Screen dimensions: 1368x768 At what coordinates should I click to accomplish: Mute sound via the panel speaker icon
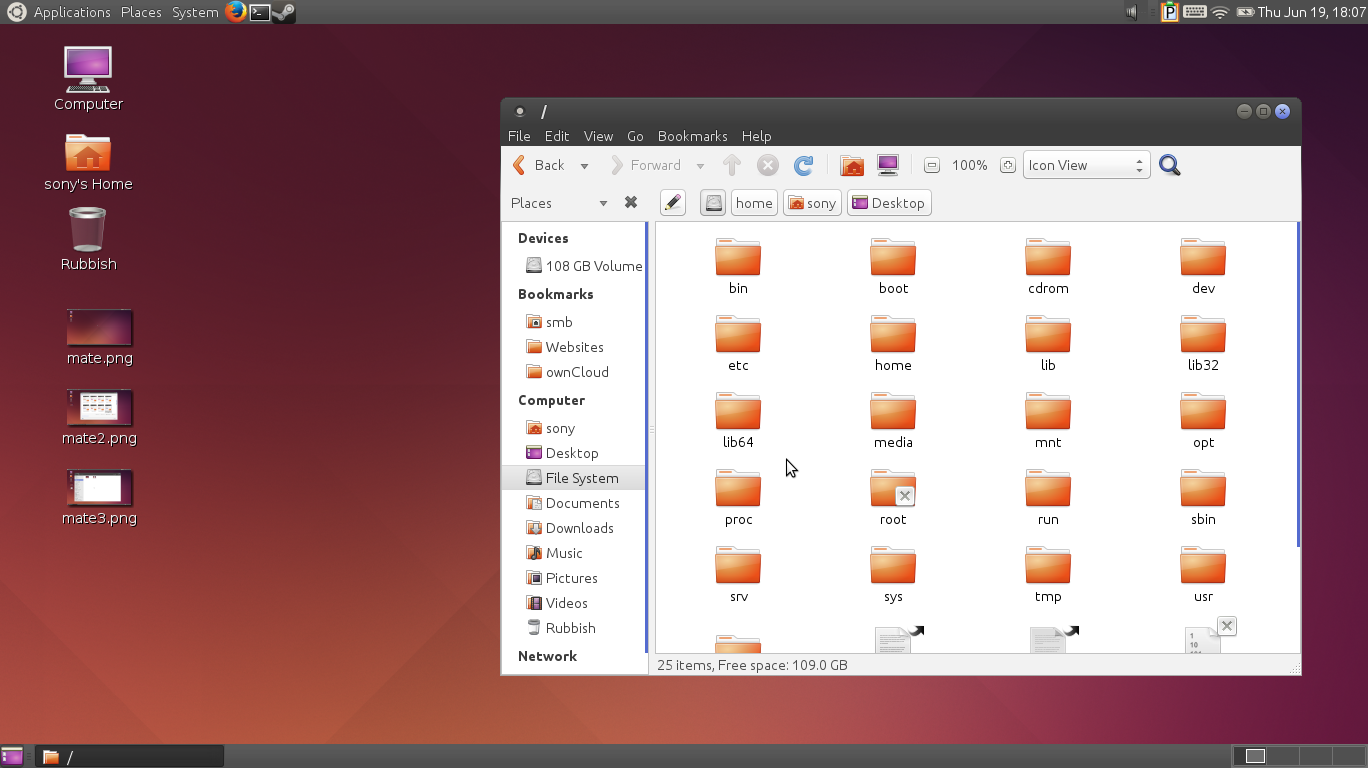pyautogui.click(x=1132, y=12)
